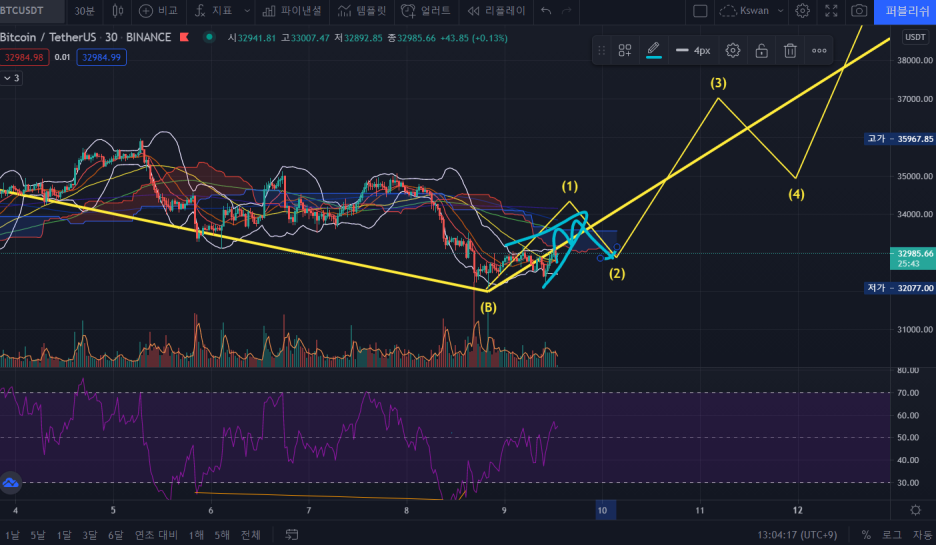Select the 1해 time range
Image resolution: width=936 pixels, height=545 pixels.
pos(196,535)
